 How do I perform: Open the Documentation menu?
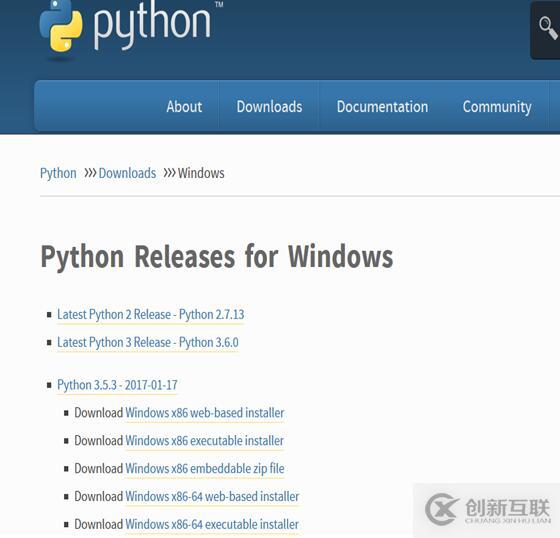point(382,106)
